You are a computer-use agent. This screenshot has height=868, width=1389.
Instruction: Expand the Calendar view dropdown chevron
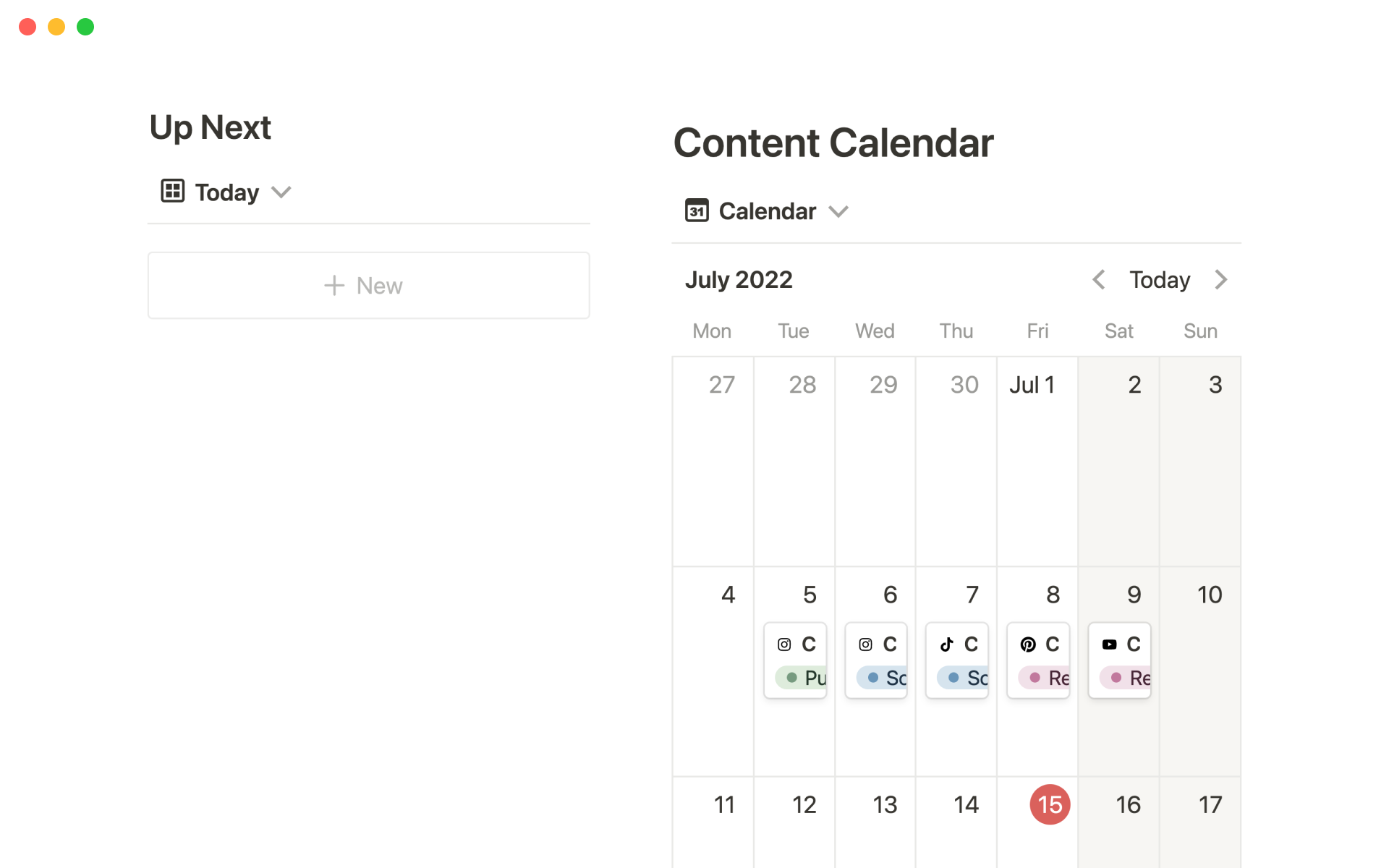click(x=838, y=211)
